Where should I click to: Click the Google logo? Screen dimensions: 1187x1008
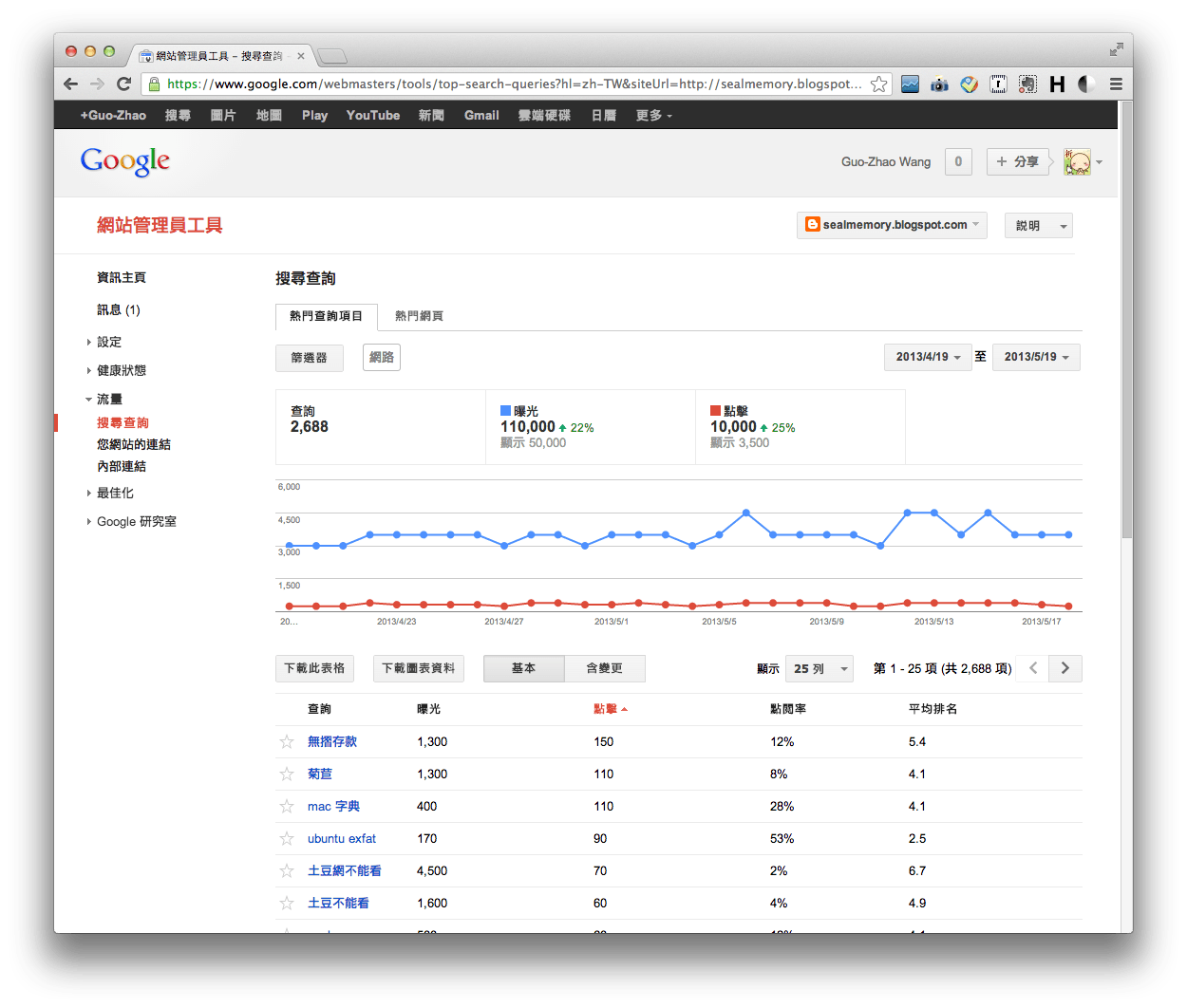pos(124,161)
